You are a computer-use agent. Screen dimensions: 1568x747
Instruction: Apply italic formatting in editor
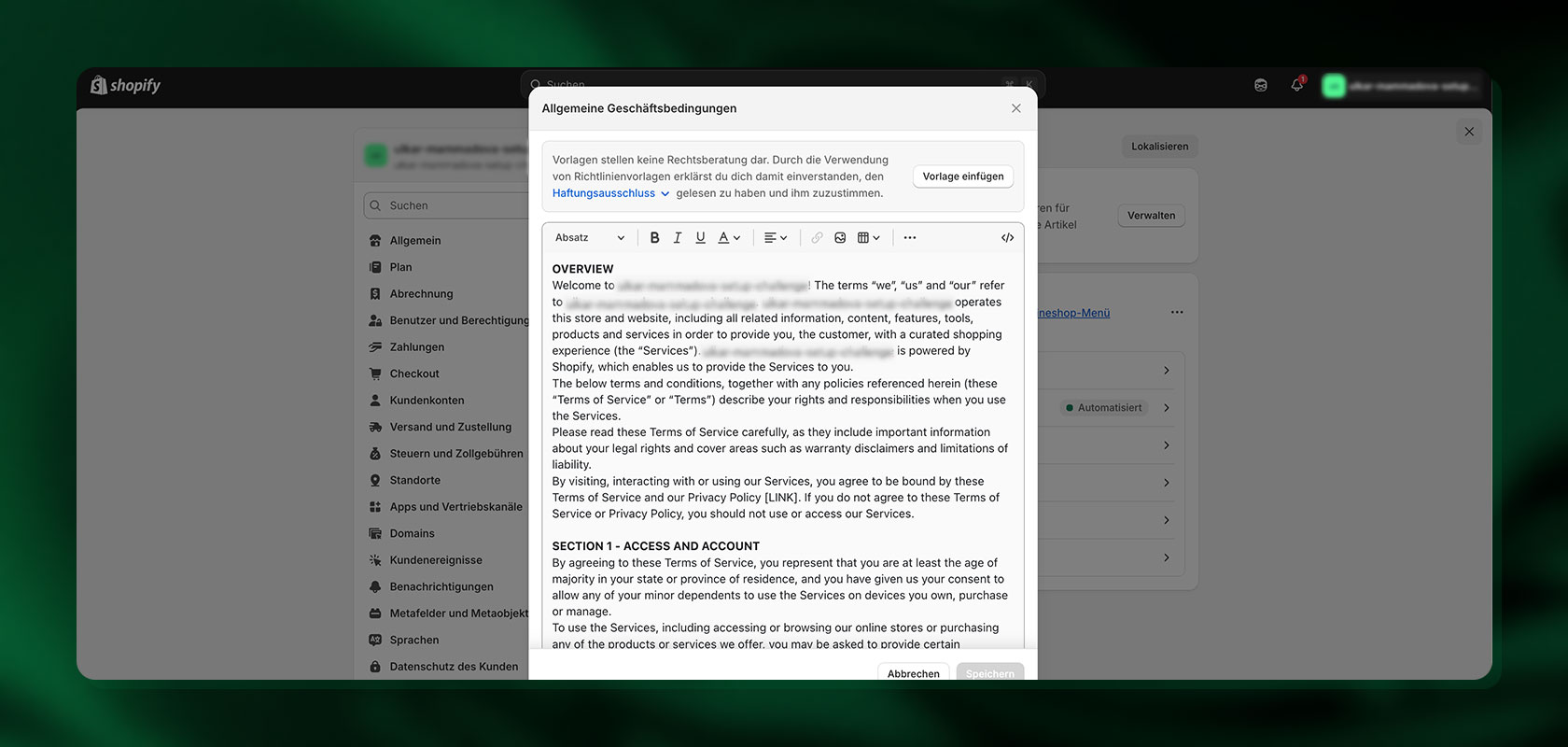coord(678,238)
